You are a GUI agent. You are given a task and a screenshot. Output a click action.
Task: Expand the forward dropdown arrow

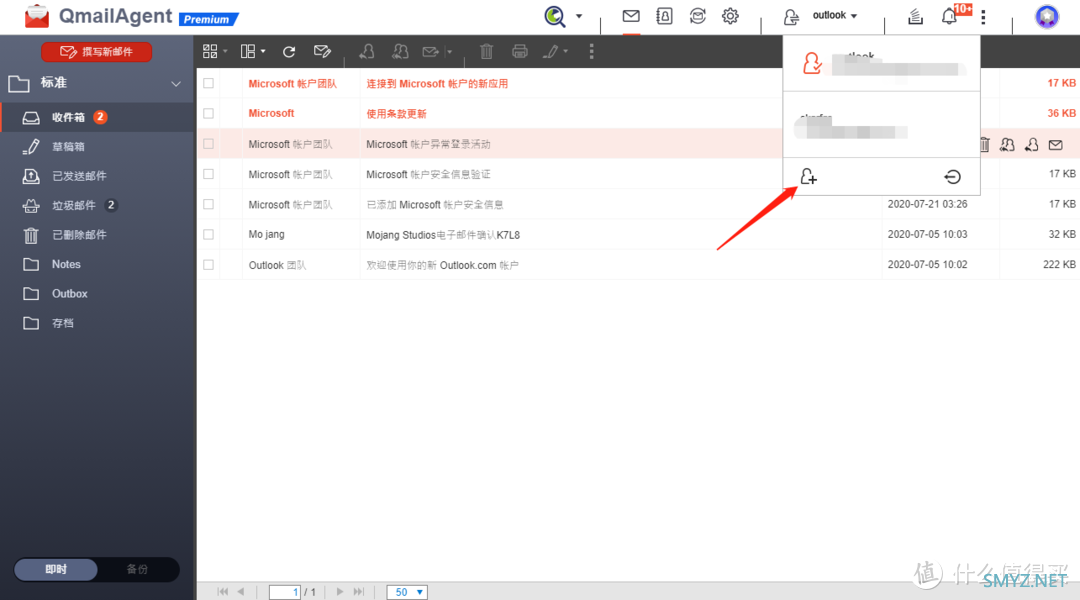point(449,52)
